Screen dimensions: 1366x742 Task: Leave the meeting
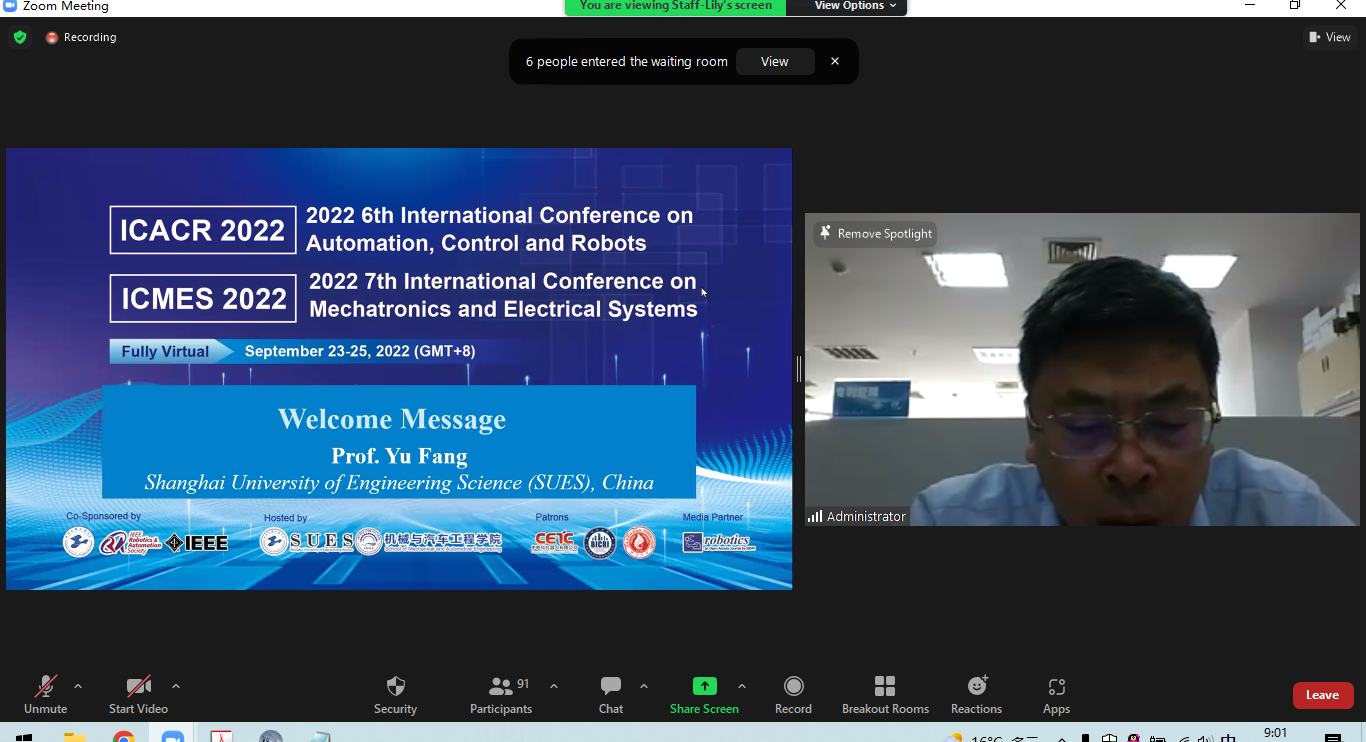(1322, 695)
